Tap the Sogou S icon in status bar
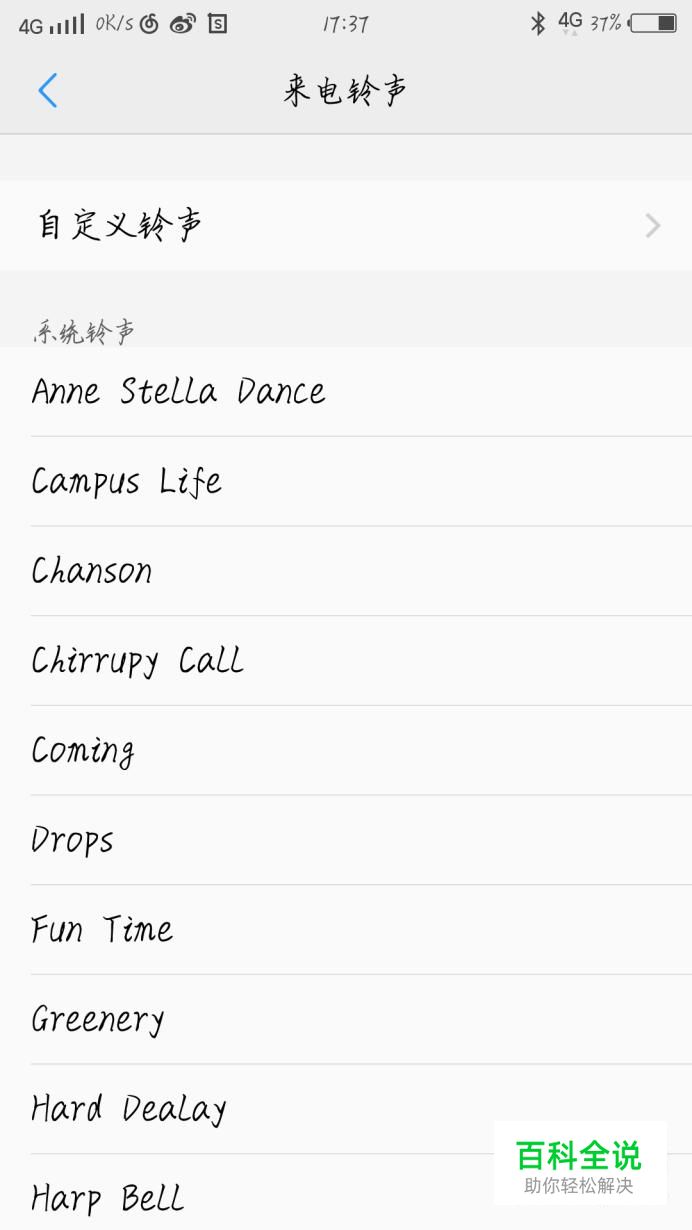The width and height of the screenshot is (692, 1230). [217, 24]
